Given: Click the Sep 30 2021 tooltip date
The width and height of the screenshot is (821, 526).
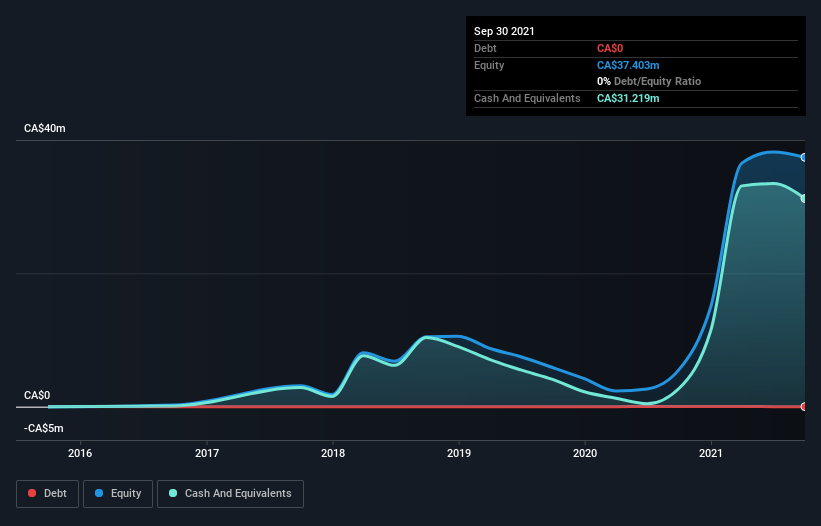Looking at the screenshot, I should 504,31.
